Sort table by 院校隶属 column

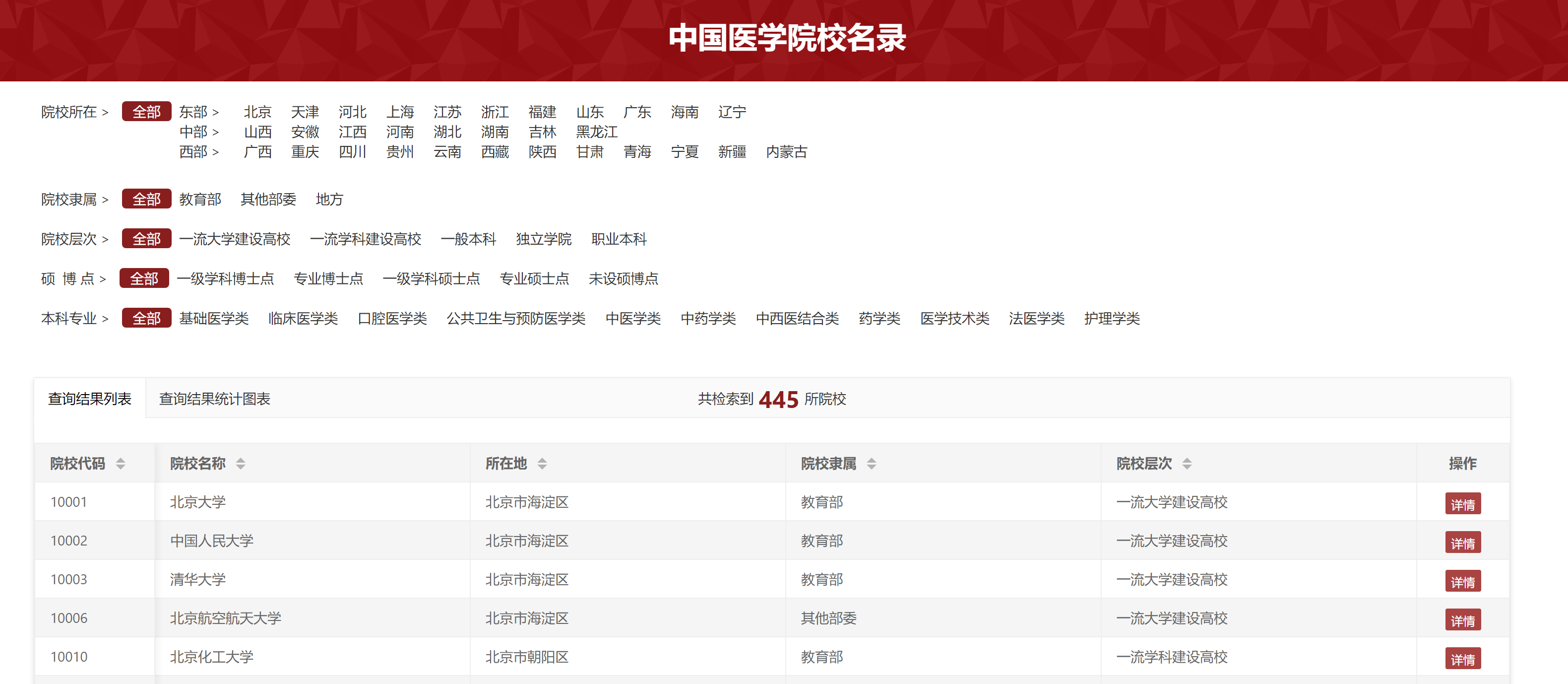point(872,464)
